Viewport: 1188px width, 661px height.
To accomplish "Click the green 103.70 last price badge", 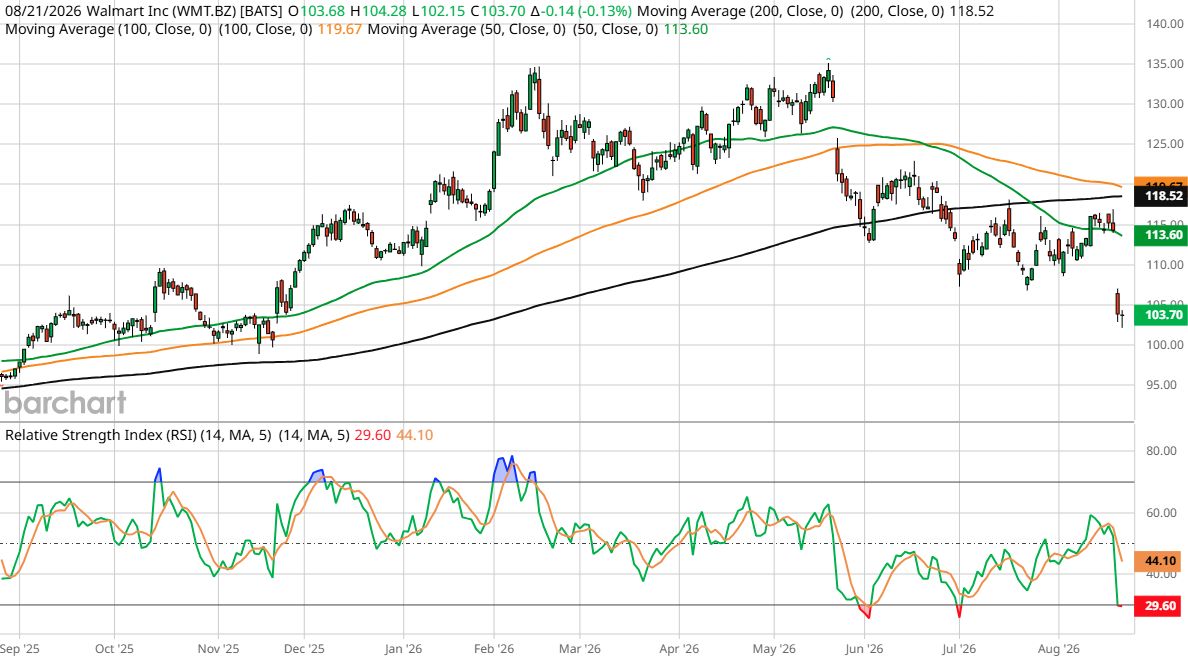I will pos(1161,315).
